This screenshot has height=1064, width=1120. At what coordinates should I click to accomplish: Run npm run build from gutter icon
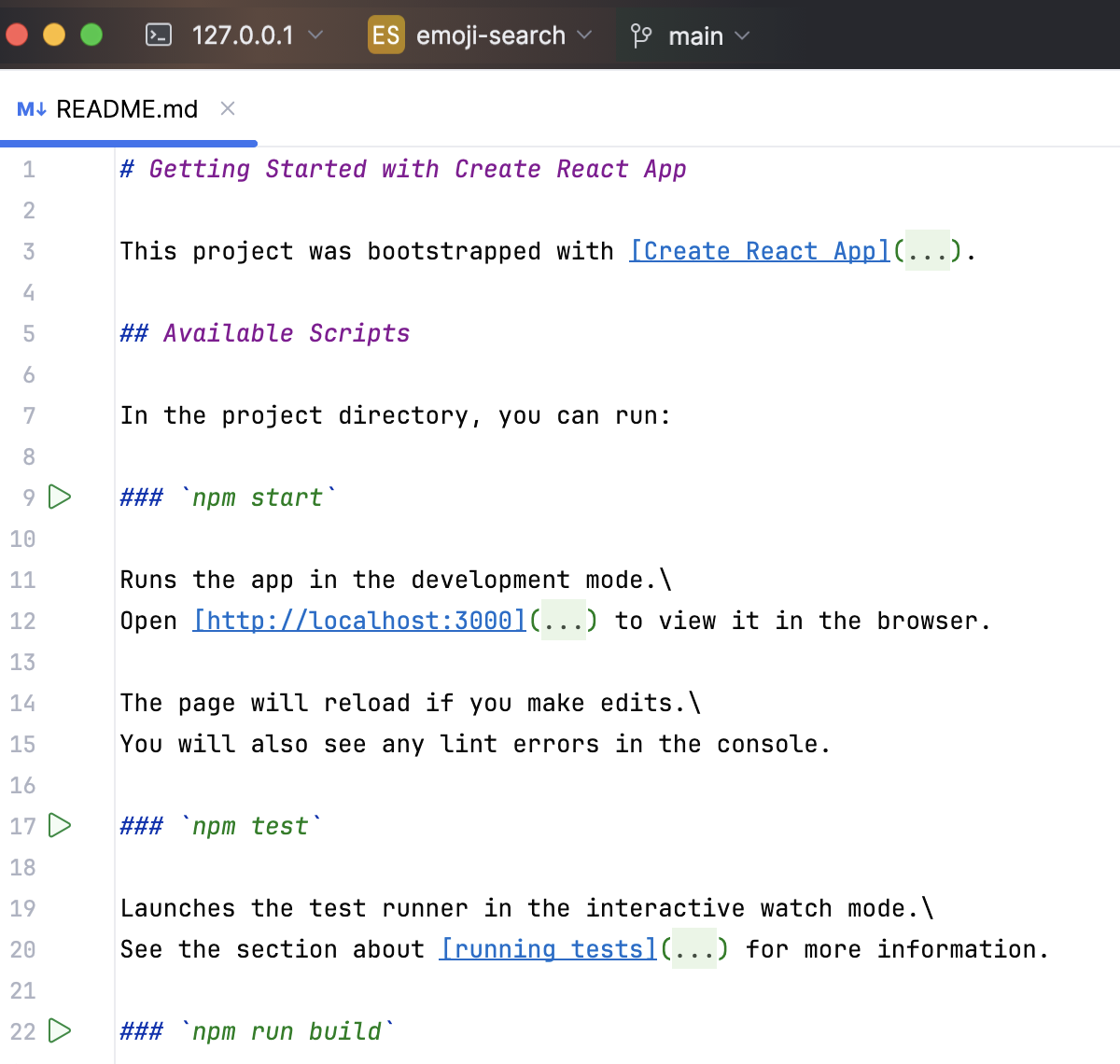click(x=60, y=1030)
